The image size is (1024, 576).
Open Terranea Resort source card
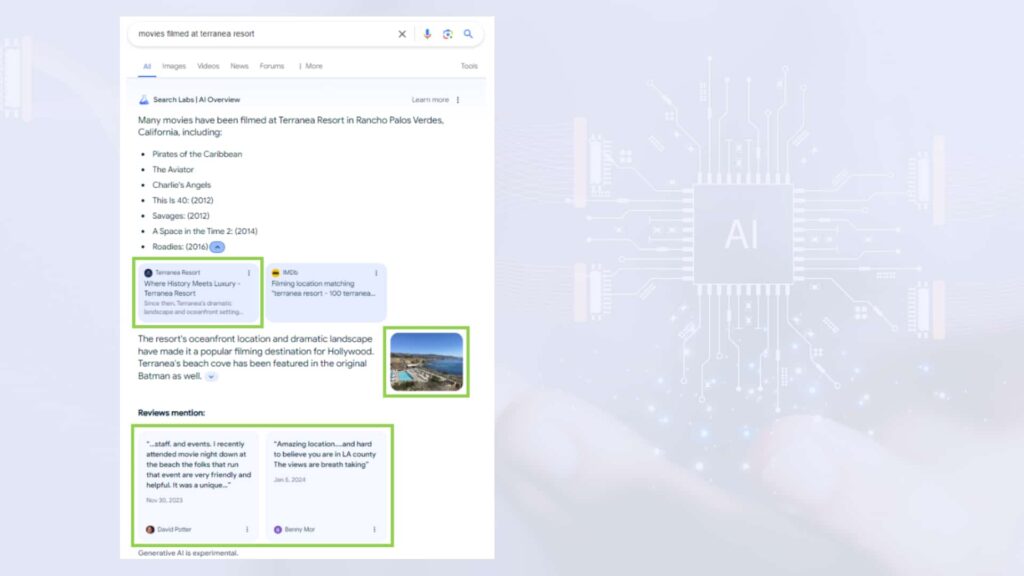[197, 292]
